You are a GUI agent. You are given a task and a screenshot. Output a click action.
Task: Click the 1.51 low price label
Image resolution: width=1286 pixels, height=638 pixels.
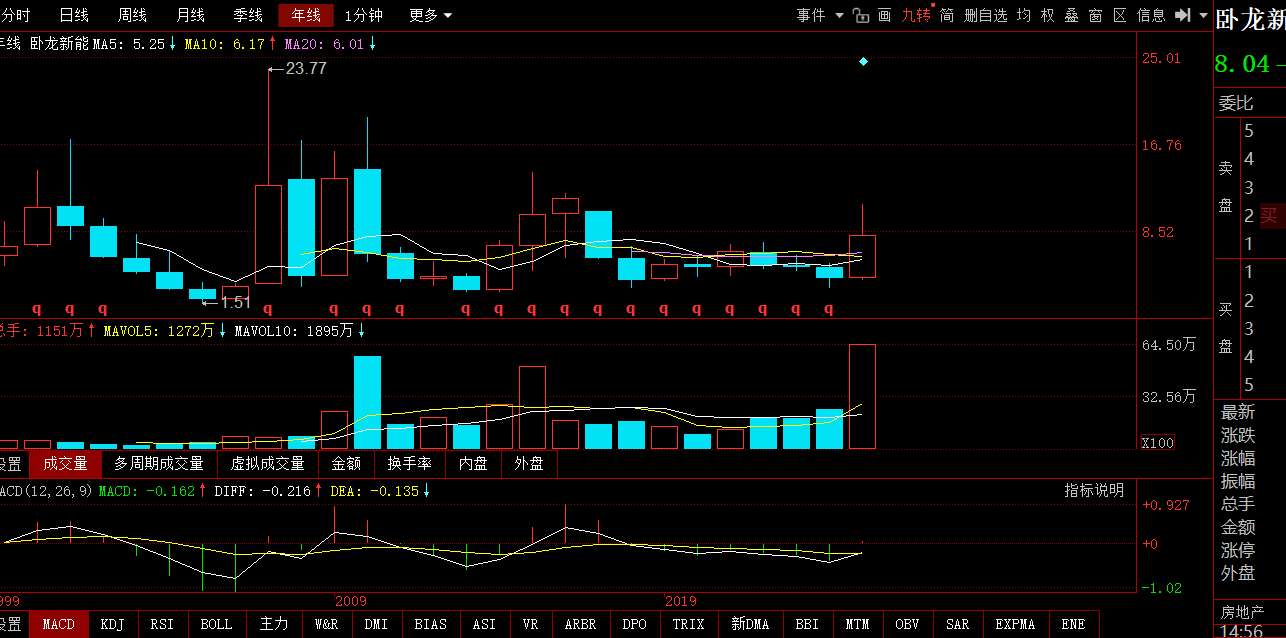click(235, 302)
